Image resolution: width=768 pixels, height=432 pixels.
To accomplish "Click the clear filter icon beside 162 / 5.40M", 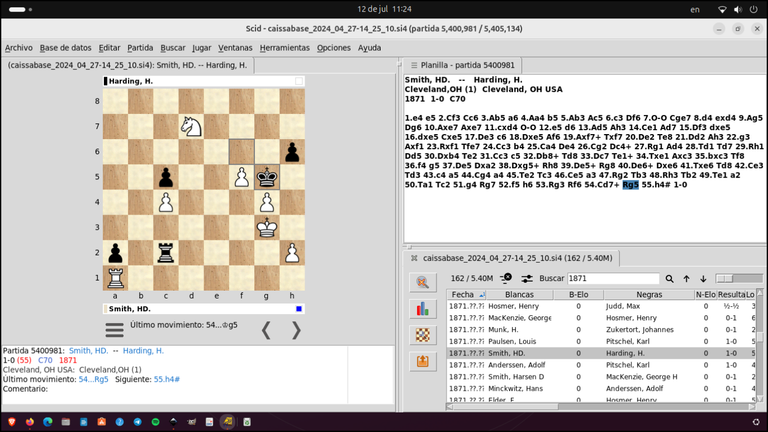I will click(506, 278).
